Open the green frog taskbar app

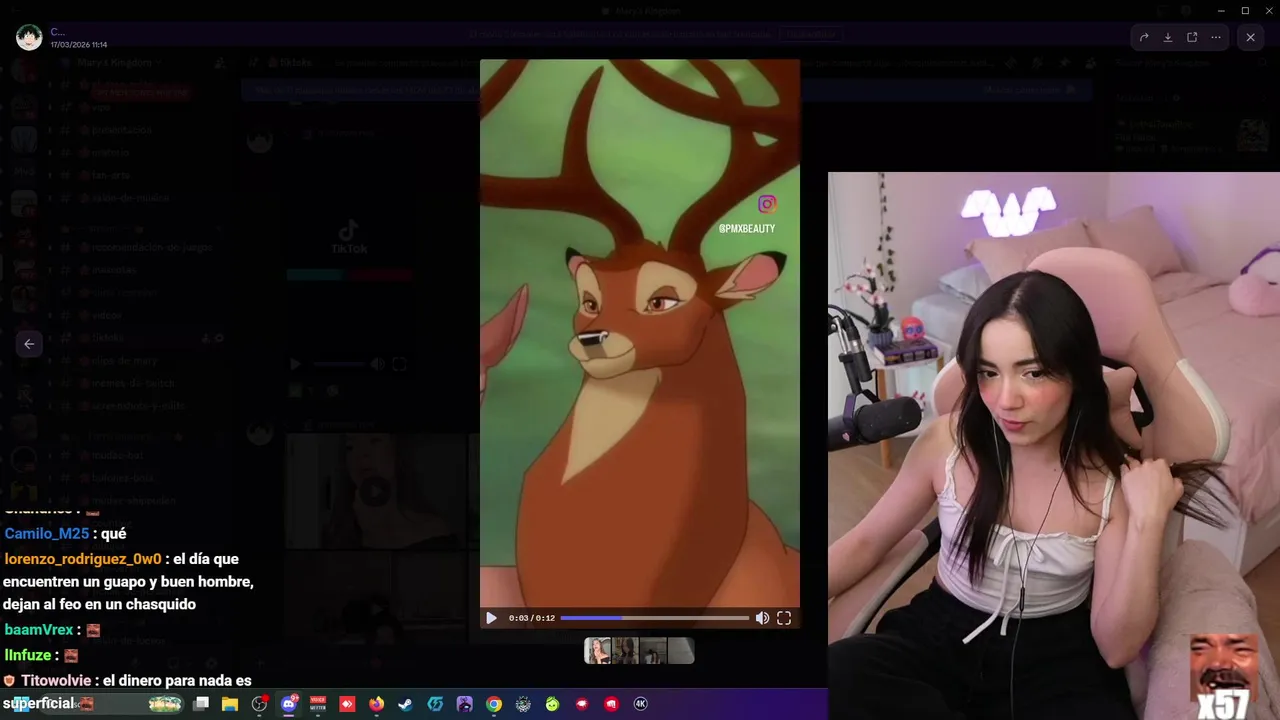click(552, 704)
